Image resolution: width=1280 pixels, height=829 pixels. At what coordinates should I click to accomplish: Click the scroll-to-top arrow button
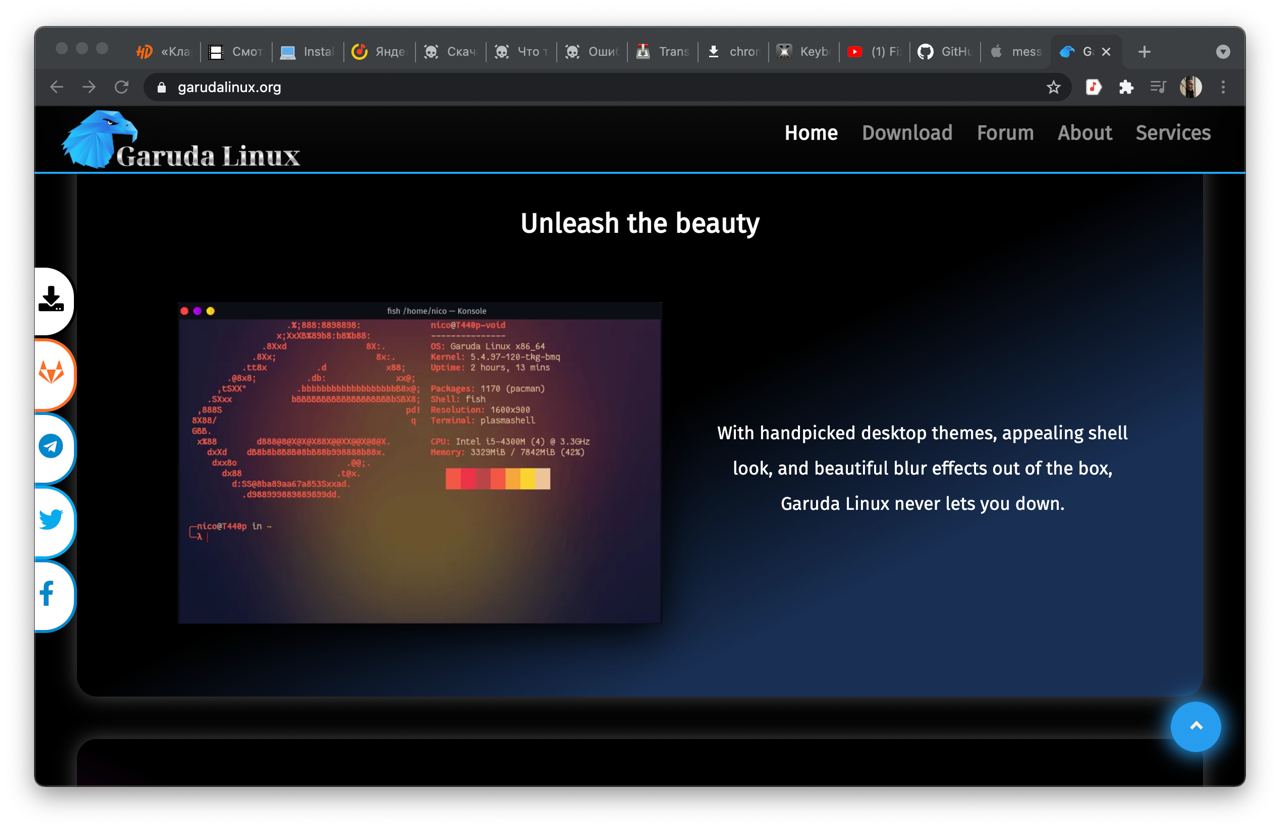coord(1196,726)
